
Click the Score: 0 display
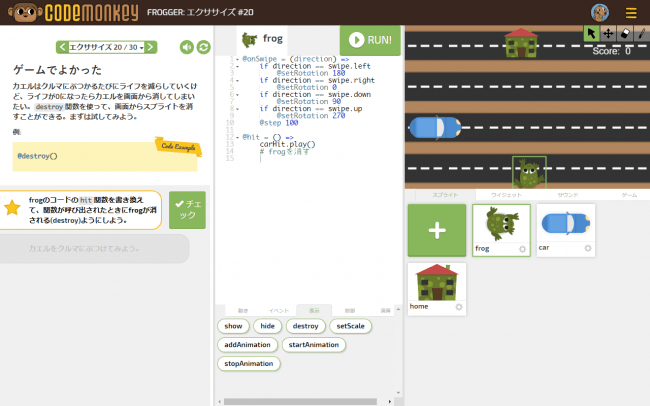(x=611, y=51)
